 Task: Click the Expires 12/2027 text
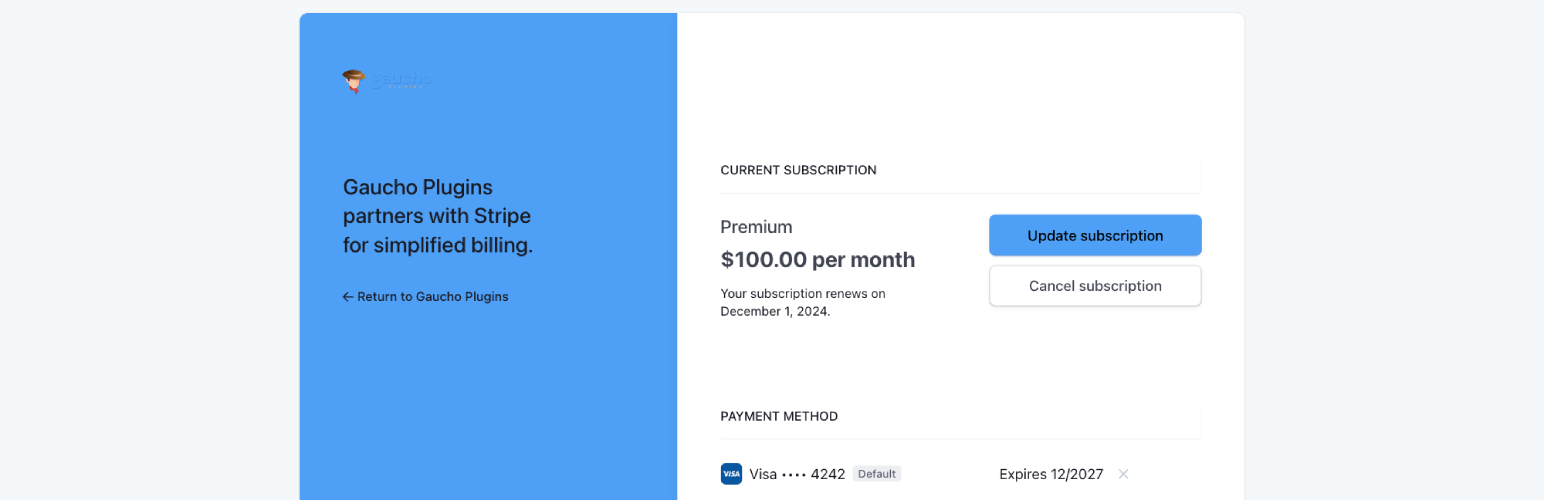(x=1051, y=474)
